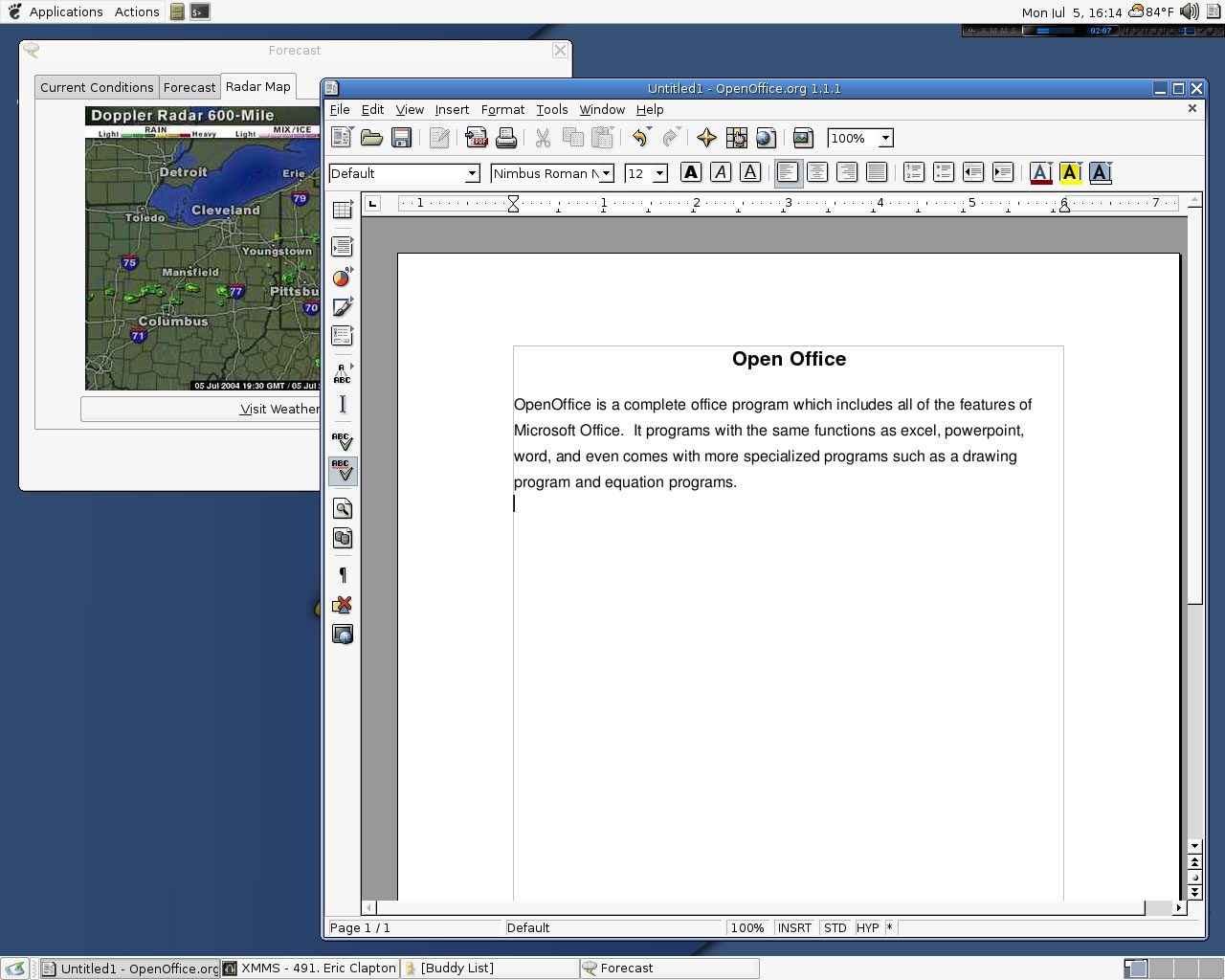Expand the Nimbus Roman font name dropdown
The width and height of the screenshot is (1225, 980).
click(607, 173)
